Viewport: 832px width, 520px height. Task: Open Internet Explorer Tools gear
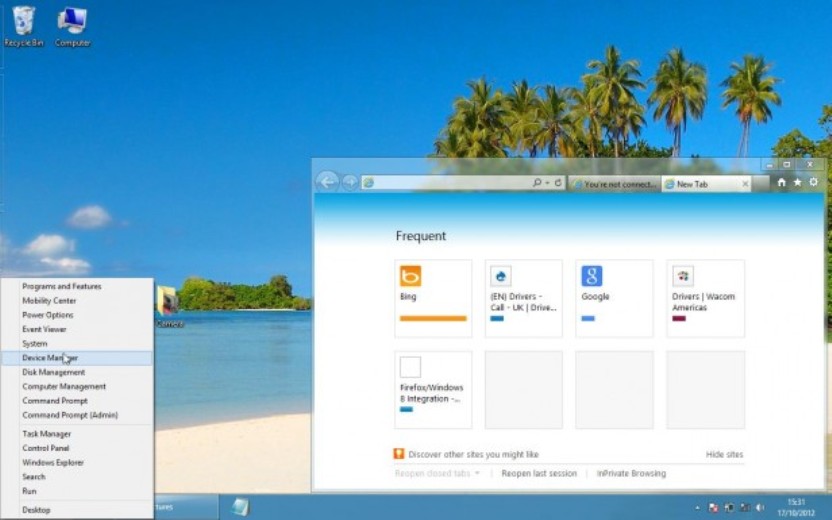click(813, 182)
